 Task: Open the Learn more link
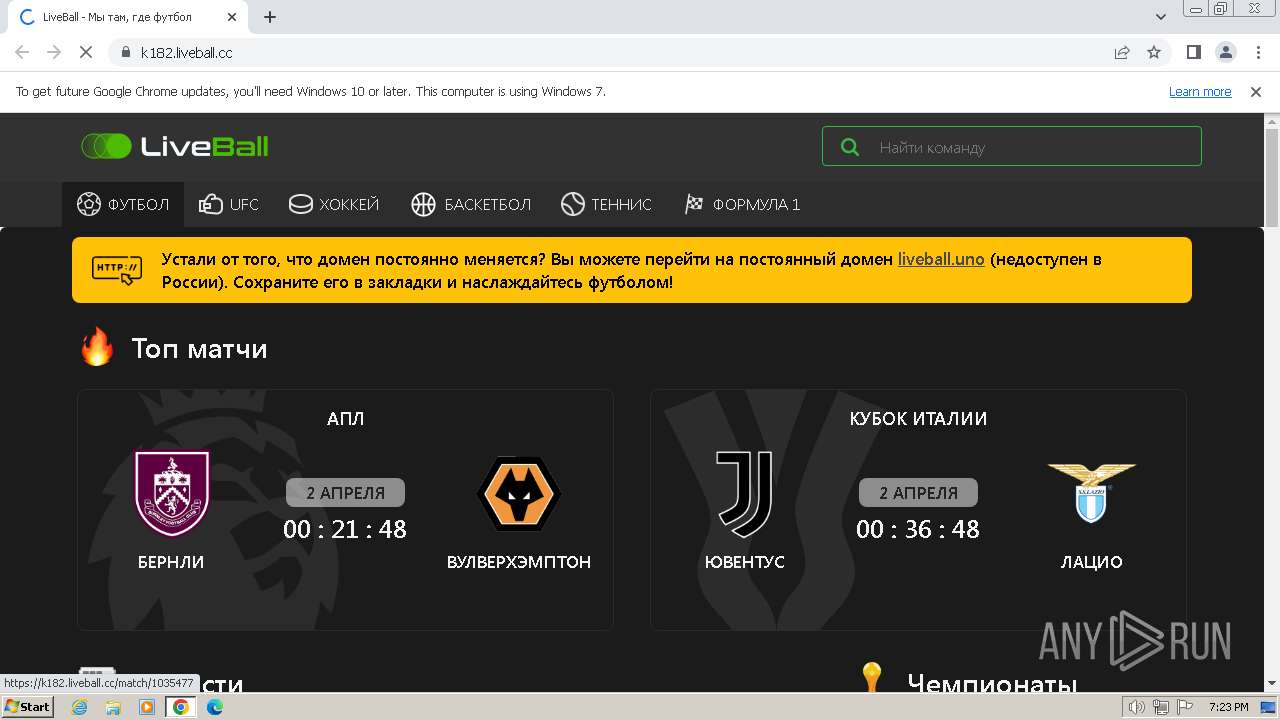[x=1200, y=91]
